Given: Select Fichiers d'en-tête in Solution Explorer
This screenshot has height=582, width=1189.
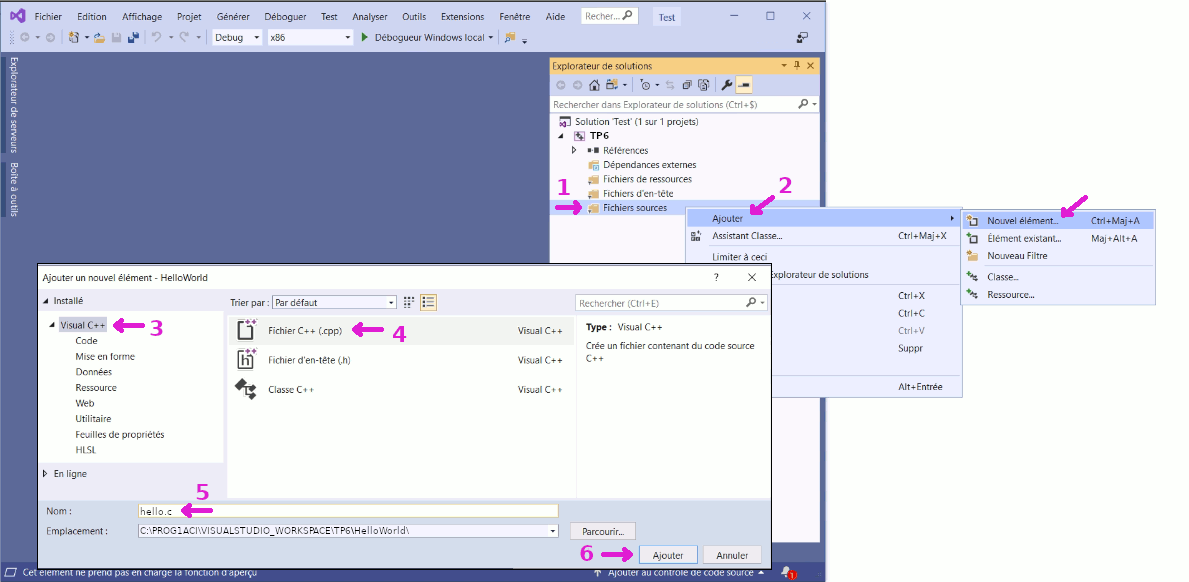Looking at the screenshot, I should point(638,193).
